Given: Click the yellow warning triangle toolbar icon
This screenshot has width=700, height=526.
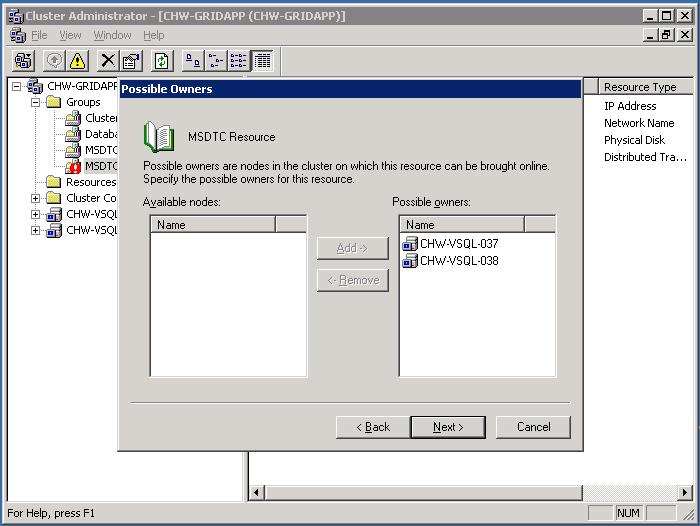Looking at the screenshot, I should click(x=77, y=60).
